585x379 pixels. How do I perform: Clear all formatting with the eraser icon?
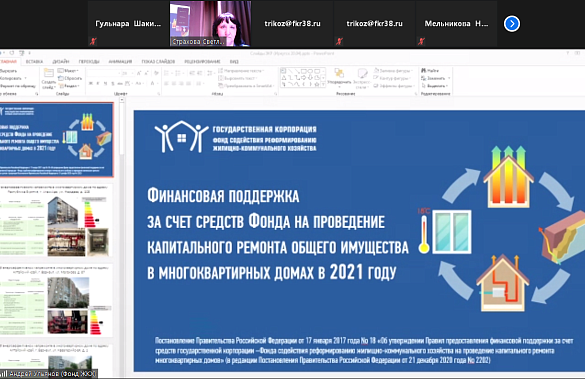point(156,73)
